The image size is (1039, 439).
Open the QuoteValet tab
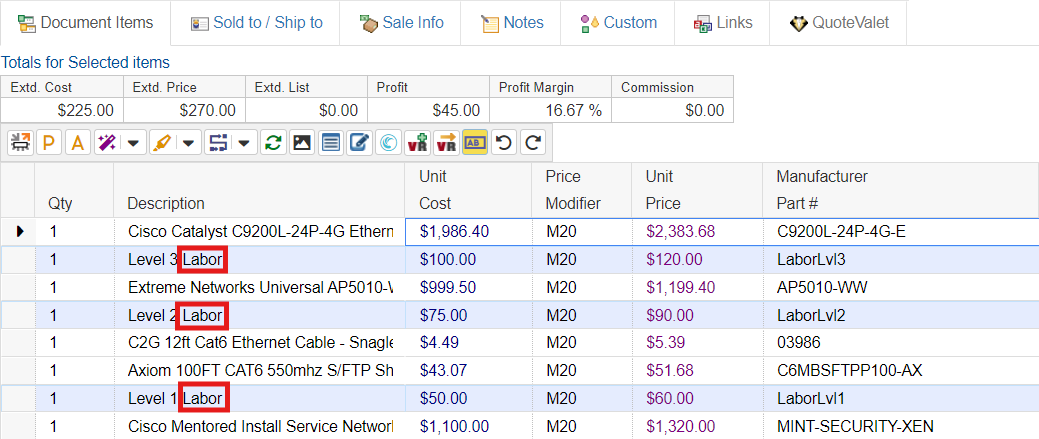(838, 22)
